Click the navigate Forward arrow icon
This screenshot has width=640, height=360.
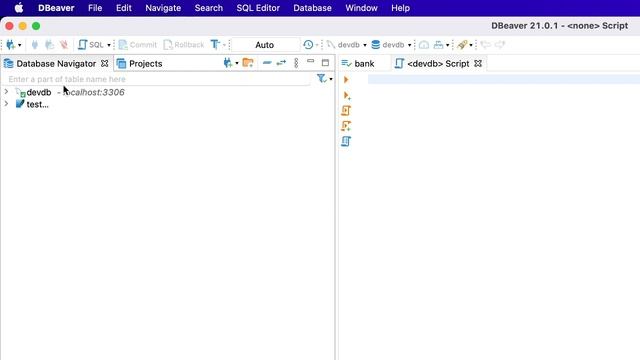coord(500,44)
